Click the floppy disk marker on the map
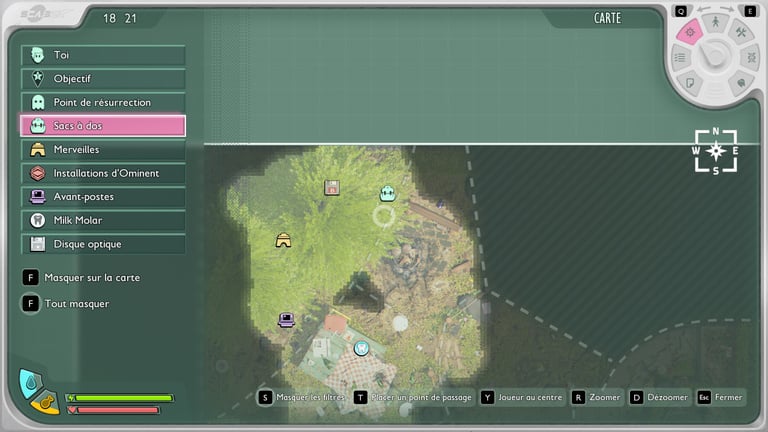This screenshot has height=432, width=768. pyautogui.click(x=332, y=188)
